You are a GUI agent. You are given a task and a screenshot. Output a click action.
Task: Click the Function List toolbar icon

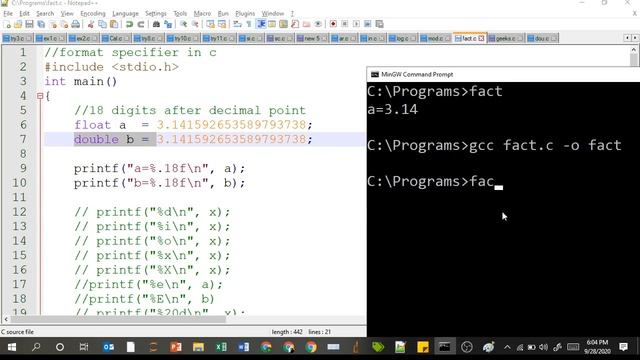[295, 24]
